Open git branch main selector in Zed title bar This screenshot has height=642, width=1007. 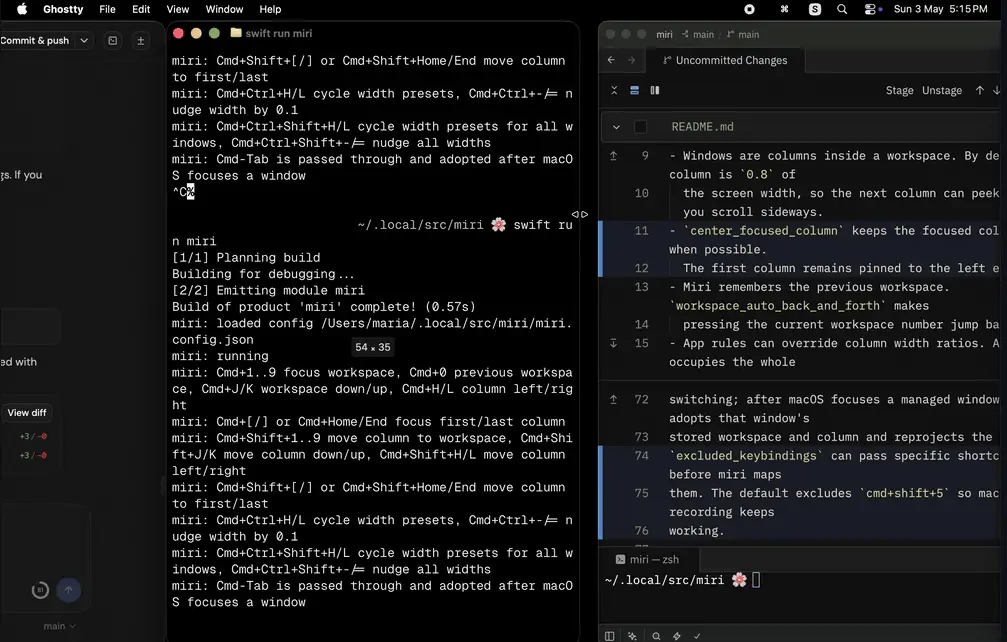pyautogui.click(x=742, y=35)
